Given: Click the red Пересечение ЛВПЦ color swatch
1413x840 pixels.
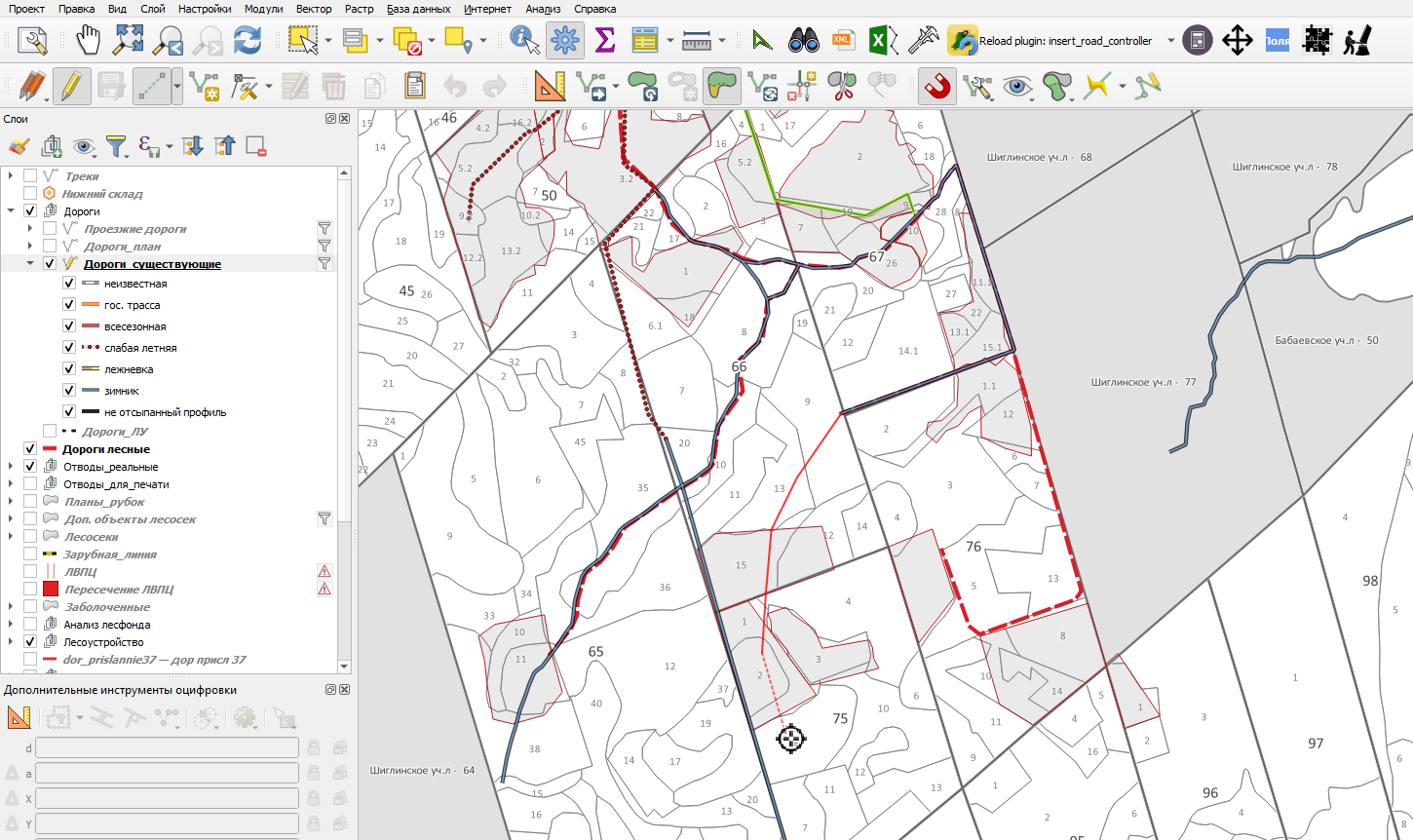Looking at the screenshot, I should pyautogui.click(x=51, y=590).
